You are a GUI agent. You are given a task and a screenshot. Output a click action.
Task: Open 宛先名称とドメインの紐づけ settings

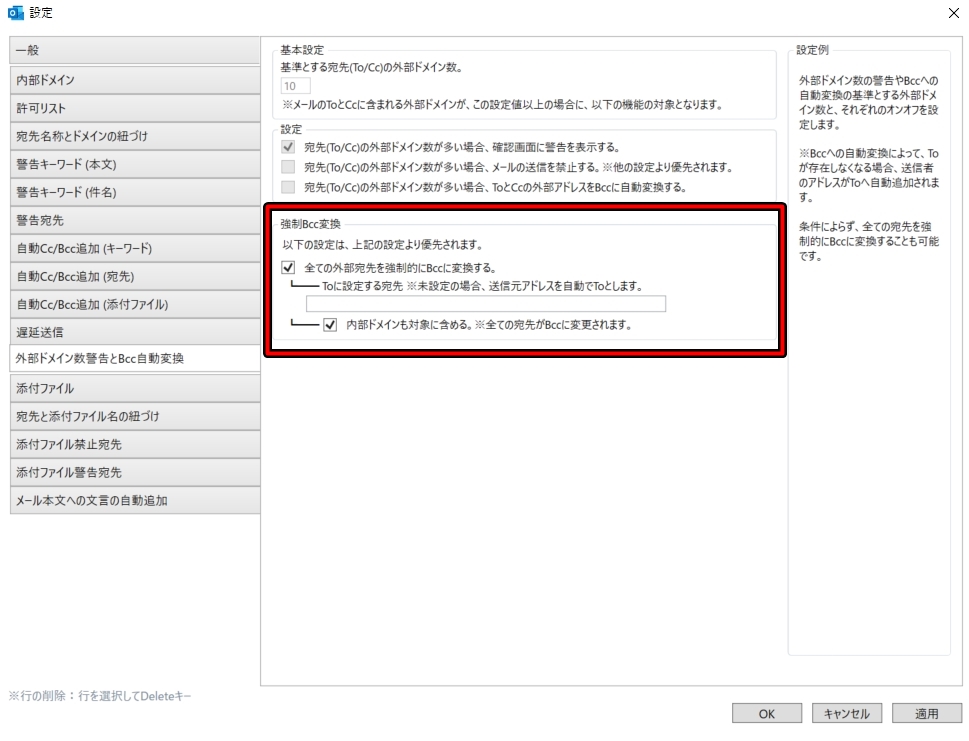135,138
